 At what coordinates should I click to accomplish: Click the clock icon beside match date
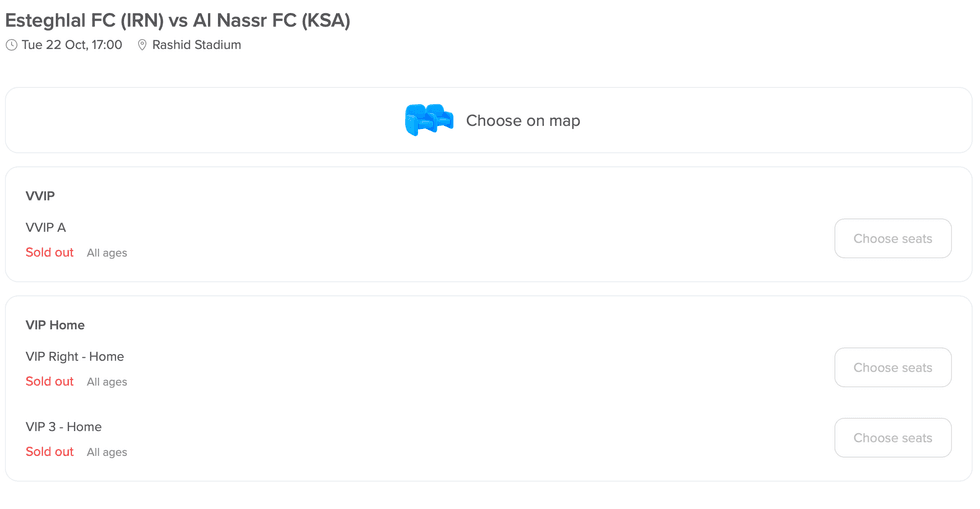click(12, 45)
